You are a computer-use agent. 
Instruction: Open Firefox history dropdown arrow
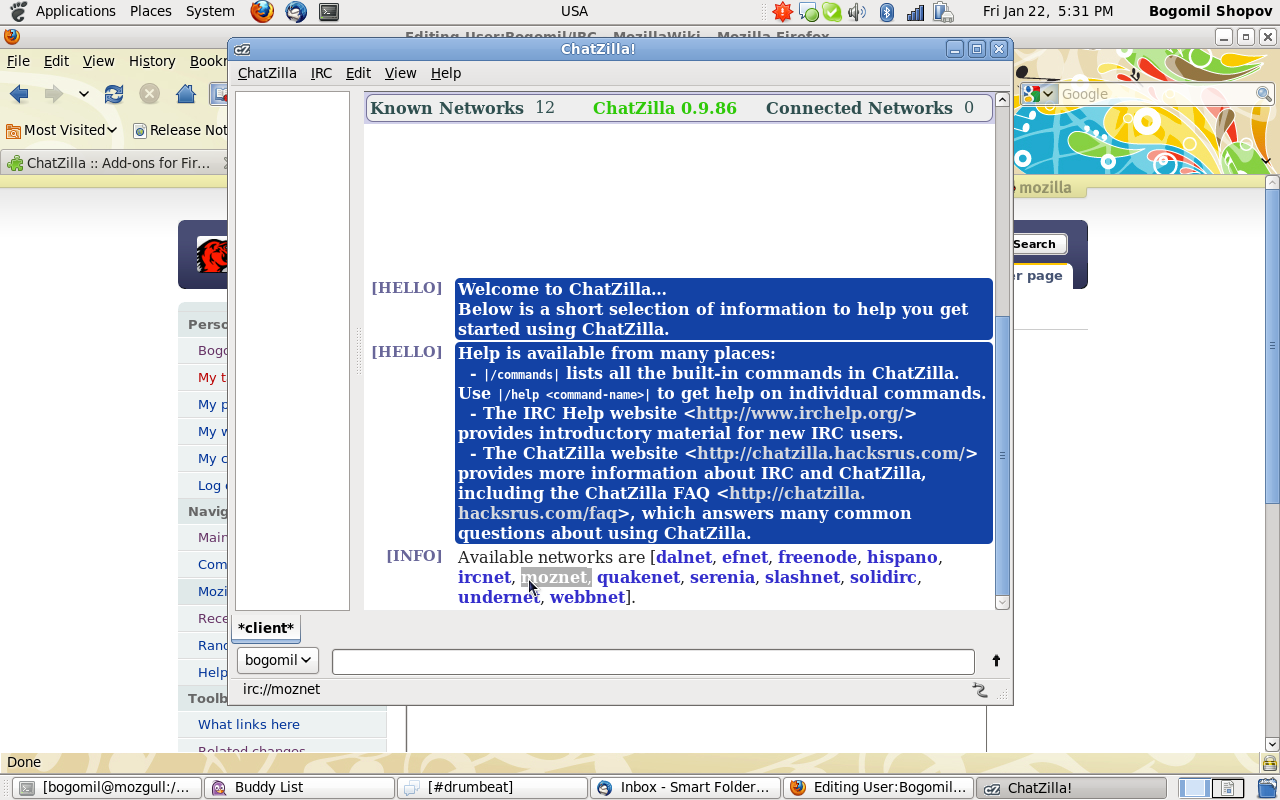(84, 95)
